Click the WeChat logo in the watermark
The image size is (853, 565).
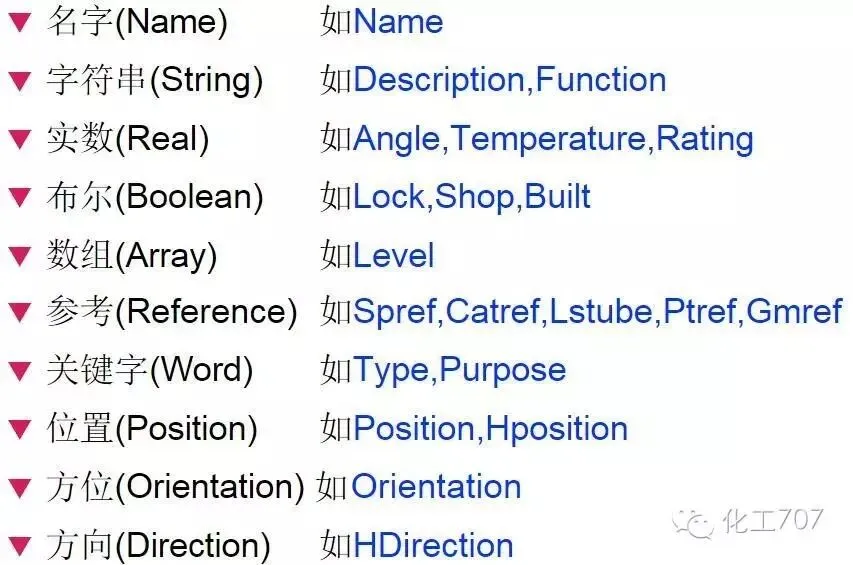693,523
